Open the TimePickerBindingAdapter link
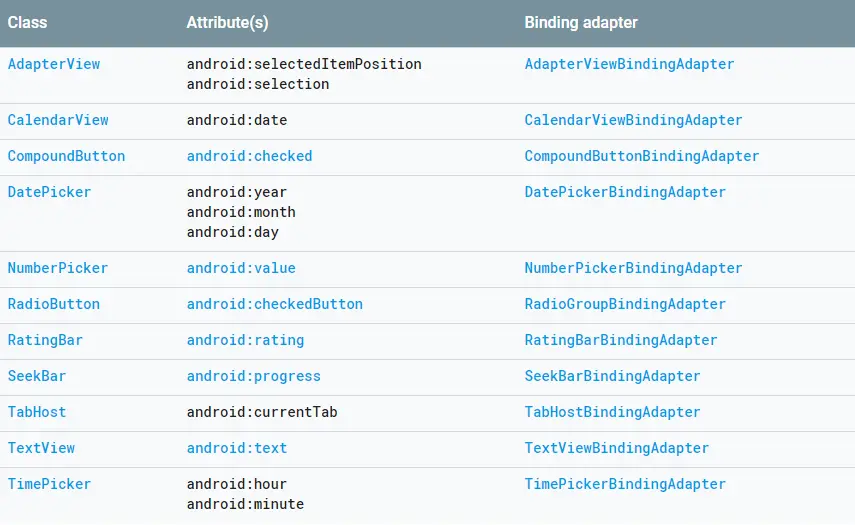 (x=625, y=484)
